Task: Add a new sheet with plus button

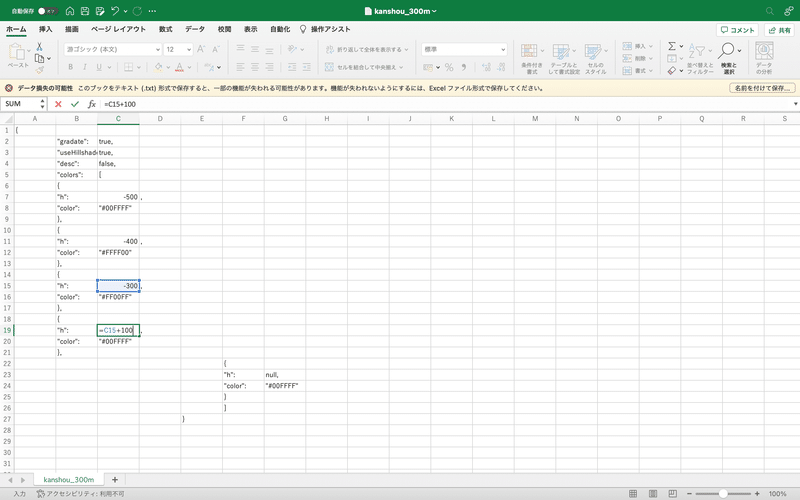Action: (115, 480)
